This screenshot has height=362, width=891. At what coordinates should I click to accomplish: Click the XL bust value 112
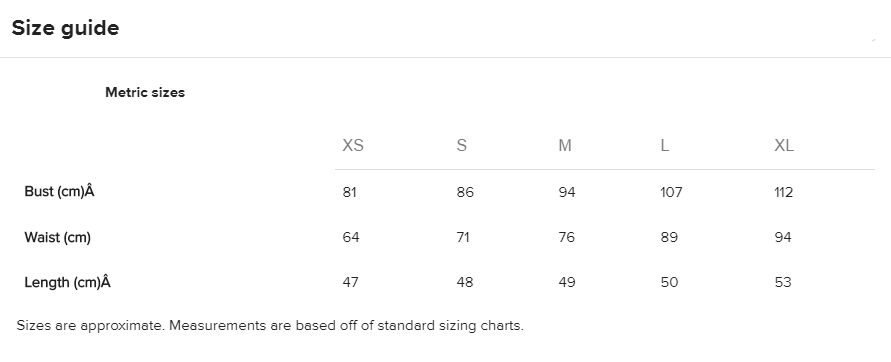(x=784, y=193)
